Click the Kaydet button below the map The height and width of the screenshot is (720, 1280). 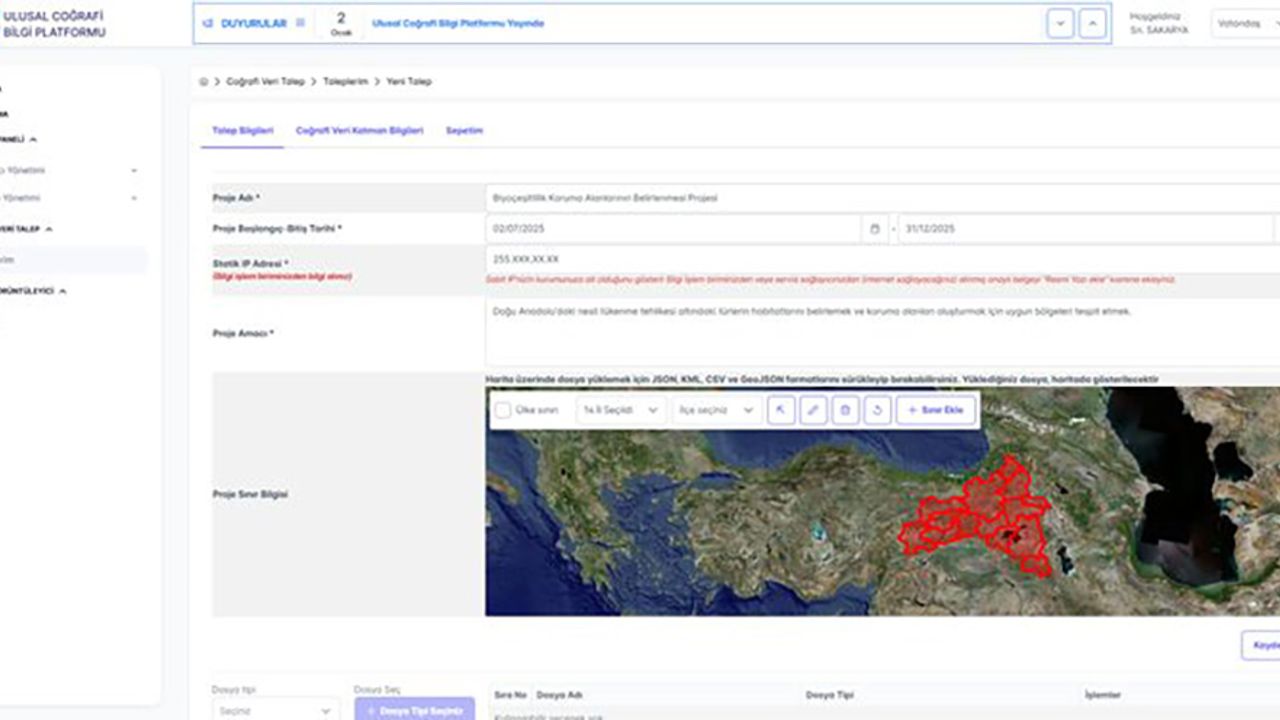[x=1261, y=645]
